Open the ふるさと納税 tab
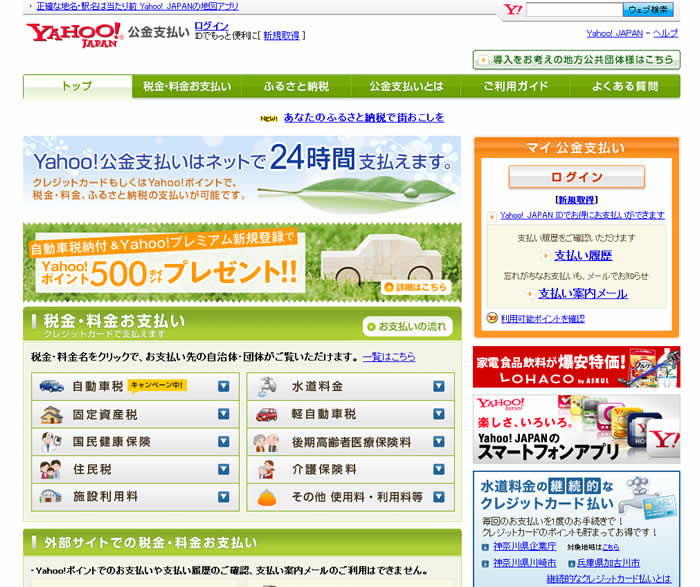700x587 pixels. pos(296,86)
